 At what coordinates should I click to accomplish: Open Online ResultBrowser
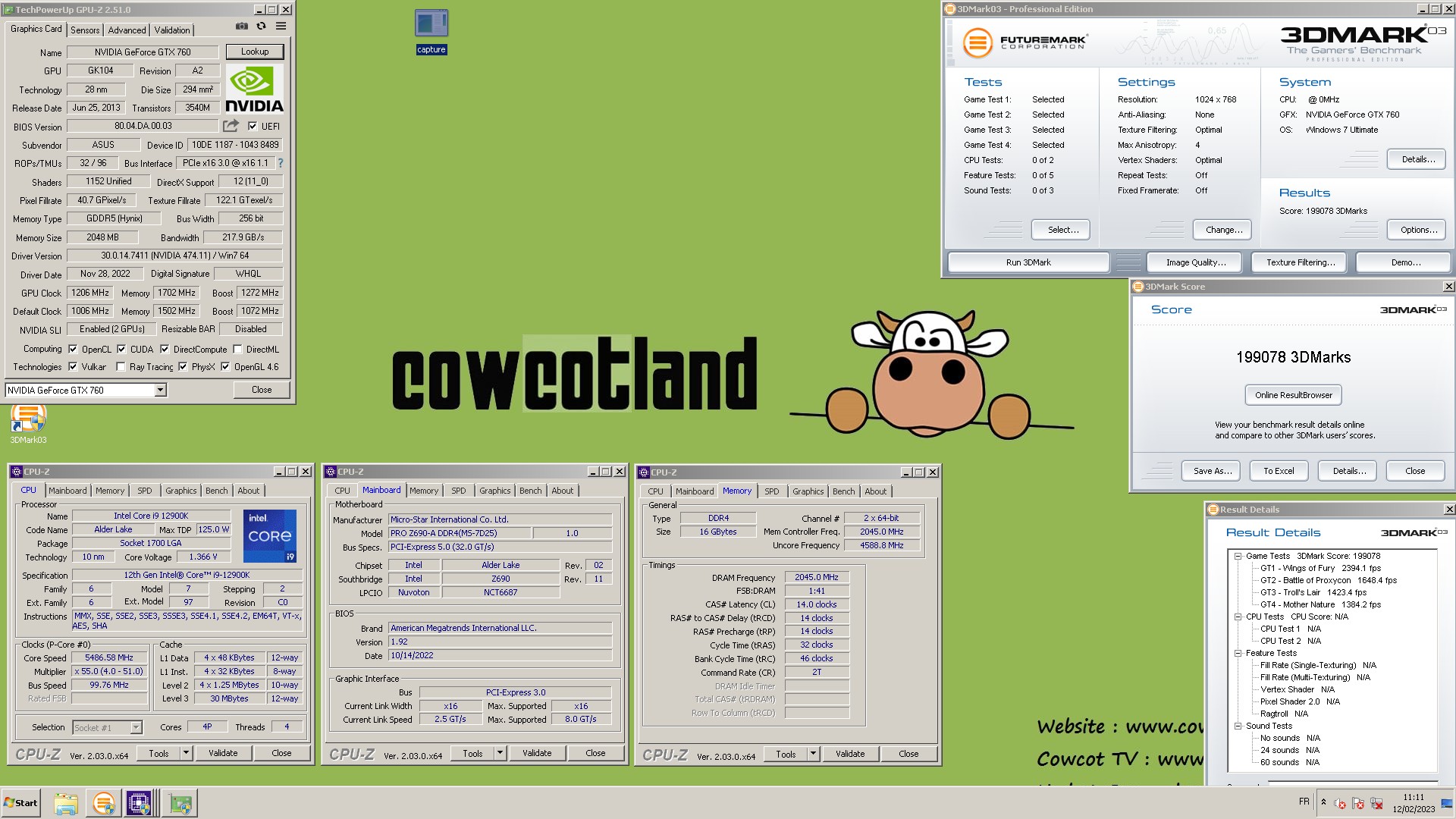[1293, 395]
